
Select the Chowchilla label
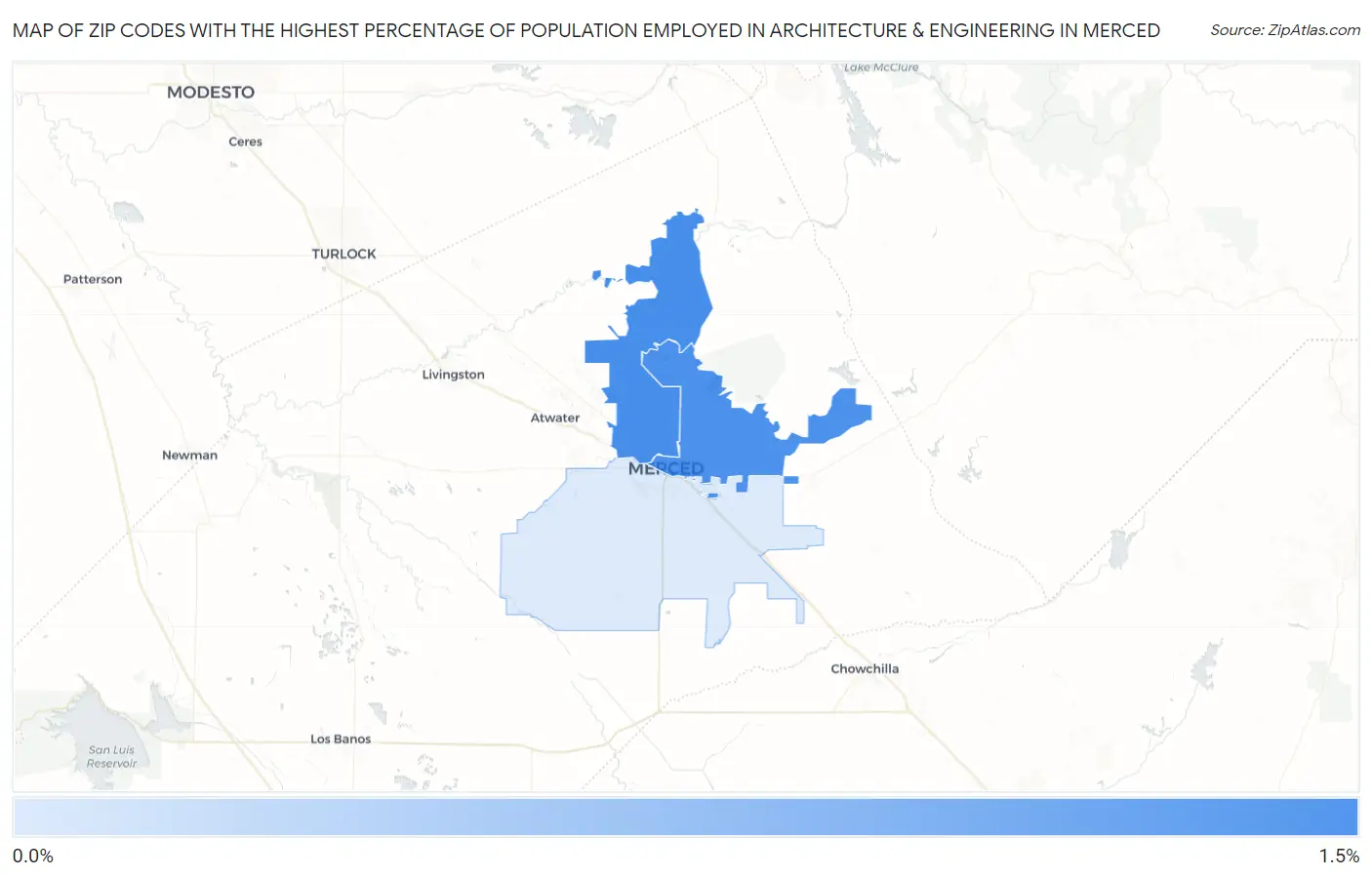(x=865, y=668)
